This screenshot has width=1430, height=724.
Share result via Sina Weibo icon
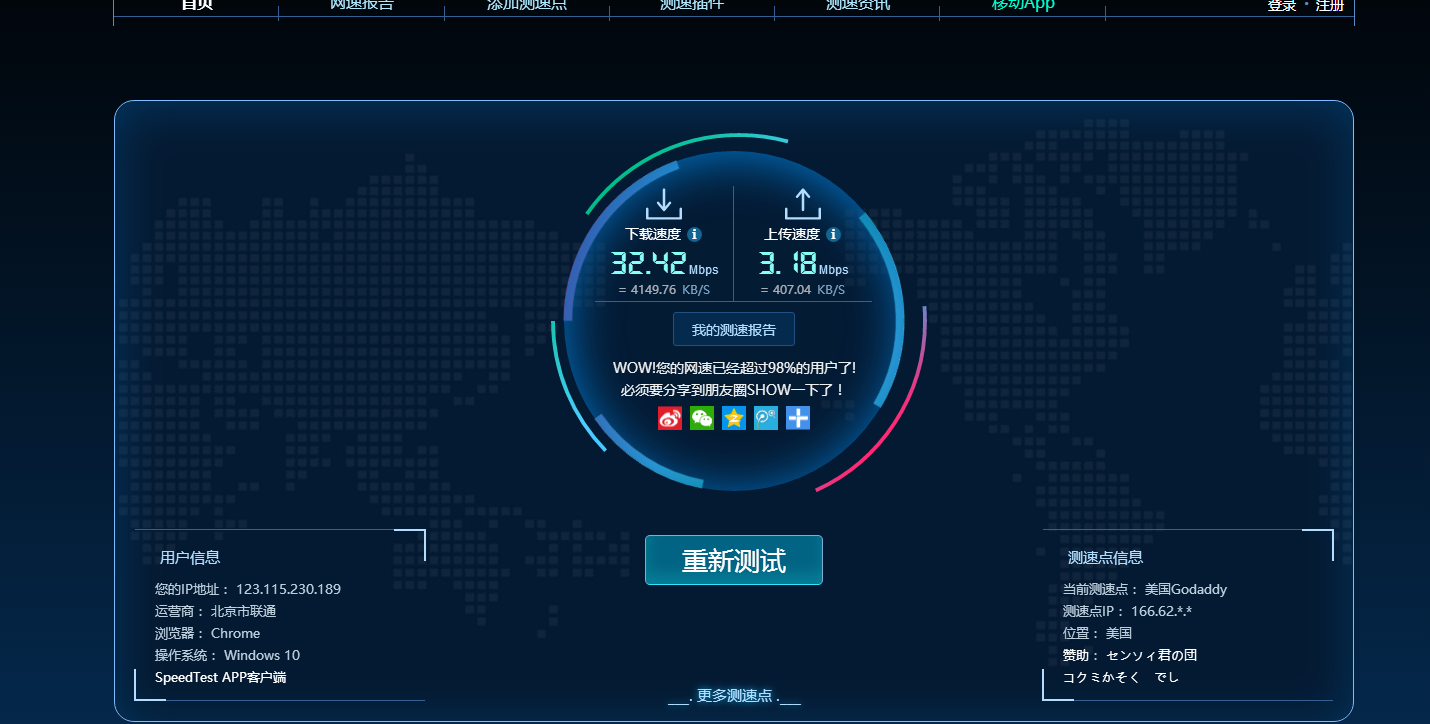[670, 418]
